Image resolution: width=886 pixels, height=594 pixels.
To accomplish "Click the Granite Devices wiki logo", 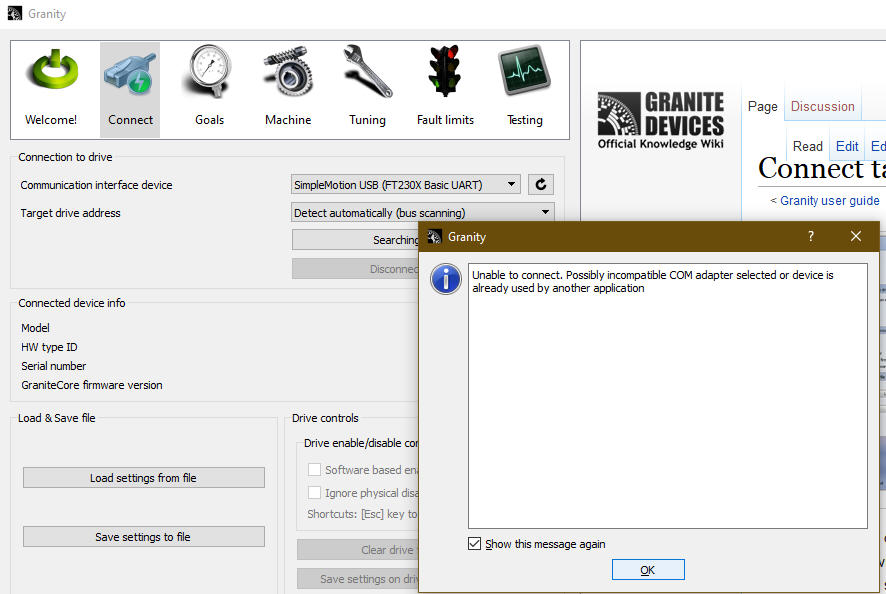I will pos(661,120).
